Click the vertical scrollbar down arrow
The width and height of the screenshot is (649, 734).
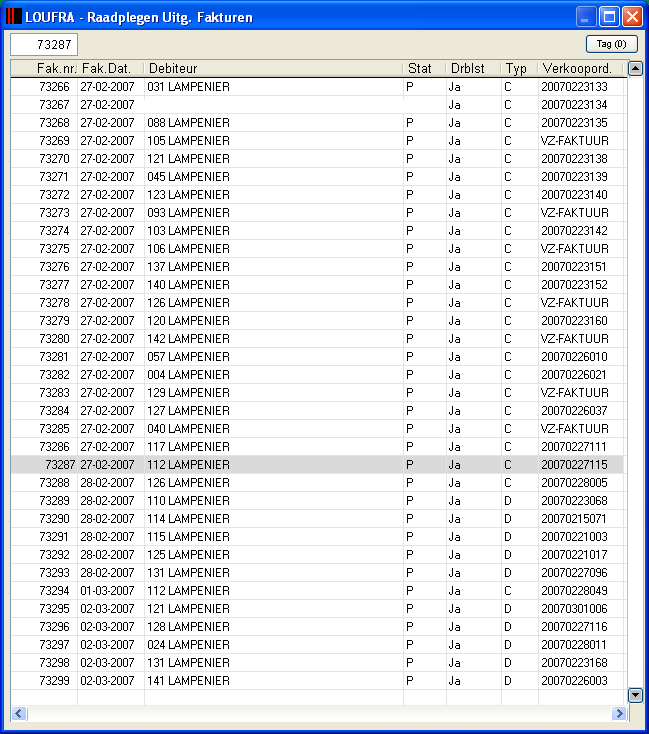point(635,695)
